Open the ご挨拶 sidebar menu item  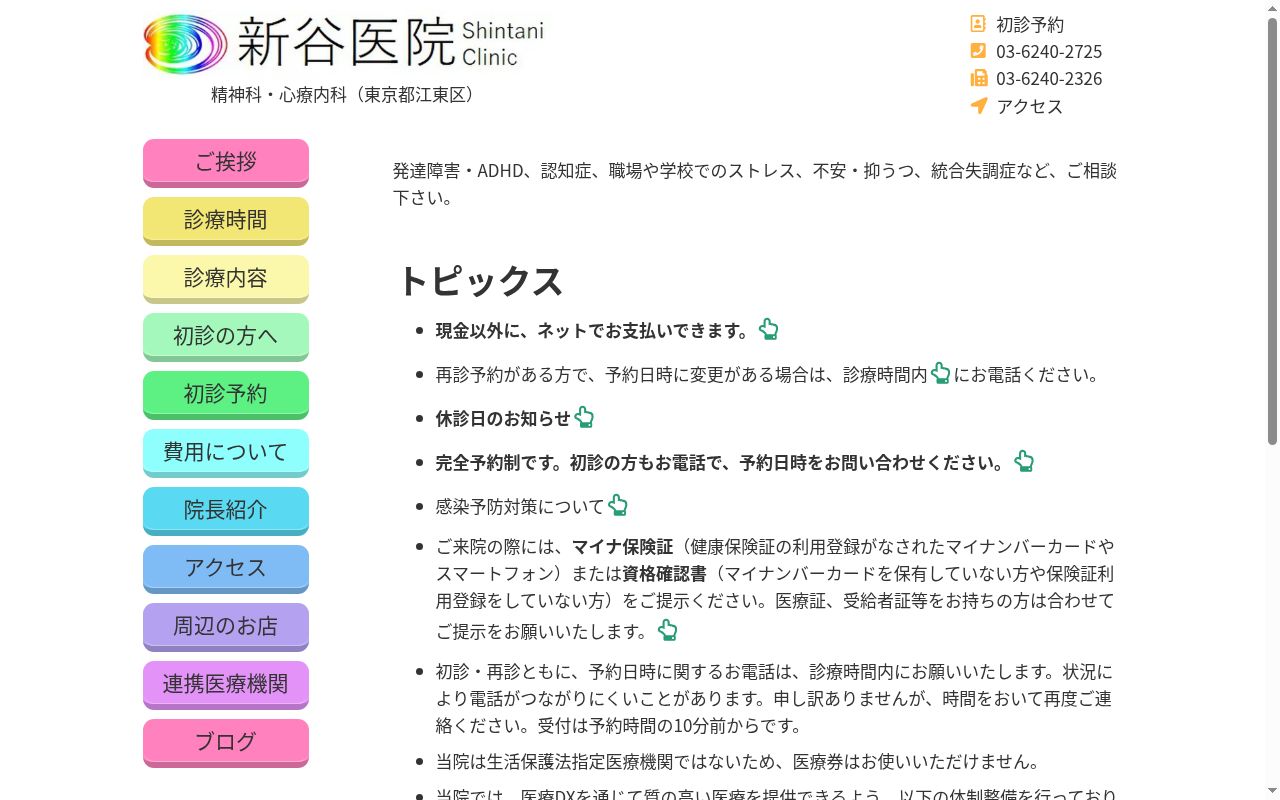click(x=226, y=162)
